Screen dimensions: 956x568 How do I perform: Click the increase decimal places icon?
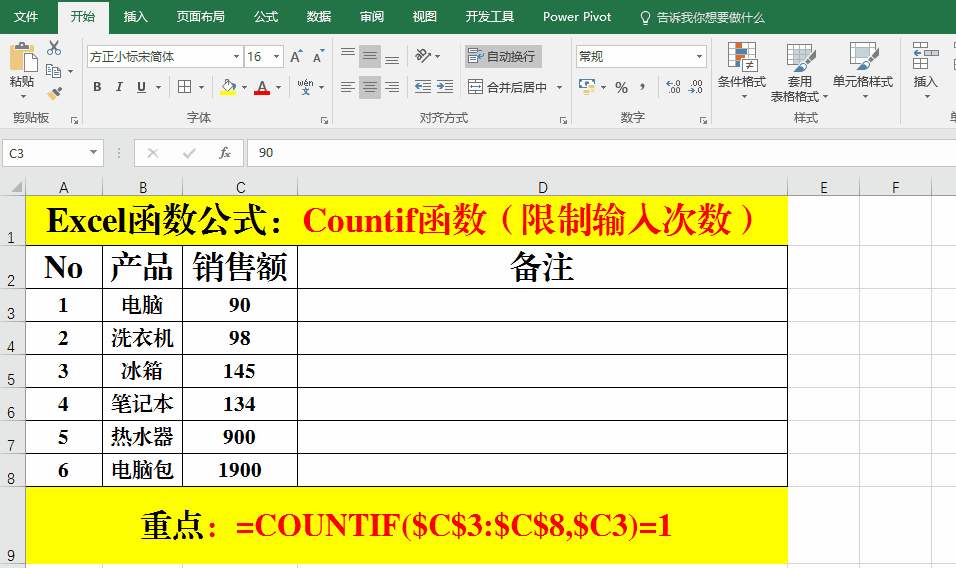click(x=673, y=87)
